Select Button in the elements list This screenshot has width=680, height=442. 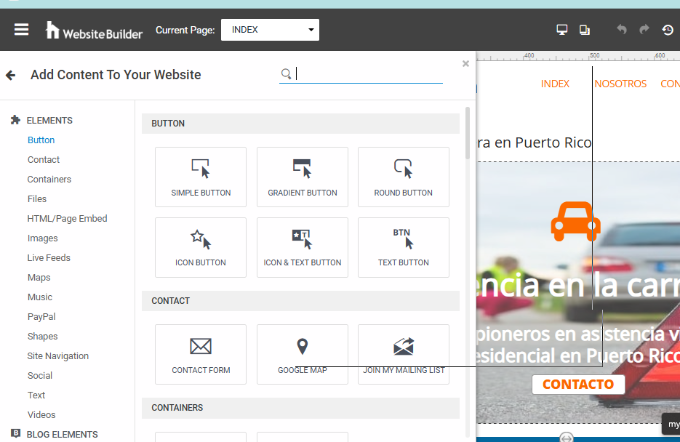click(x=41, y=140)
